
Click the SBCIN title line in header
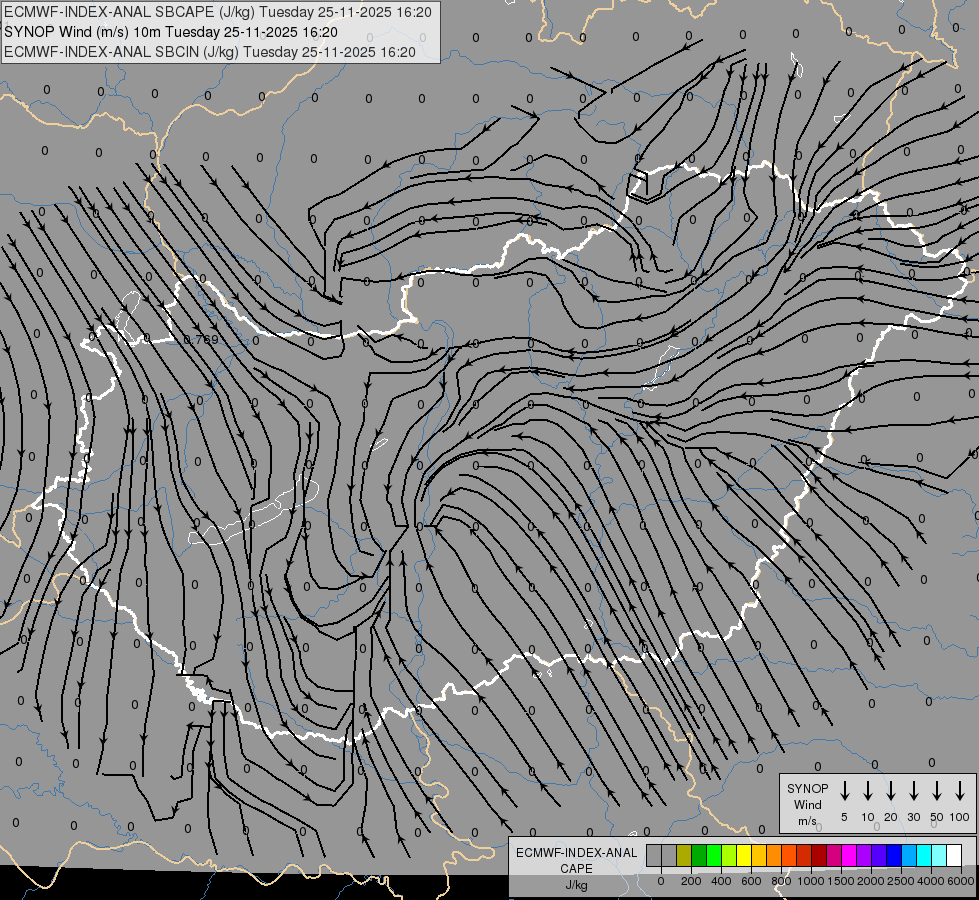[x=210, y=52]
